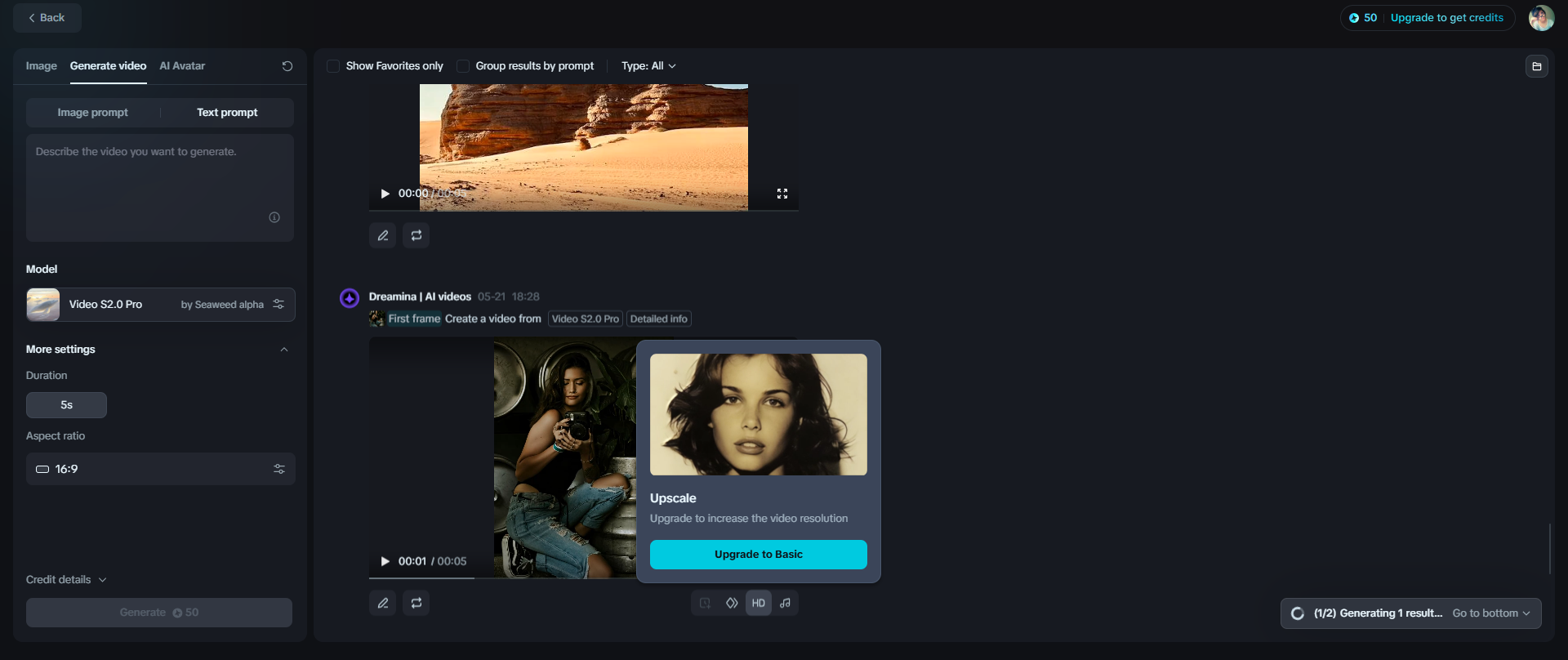Expand Credit details
This screenshot has width=1568, height=660.
pyautogui.click(x=66, y=580)
